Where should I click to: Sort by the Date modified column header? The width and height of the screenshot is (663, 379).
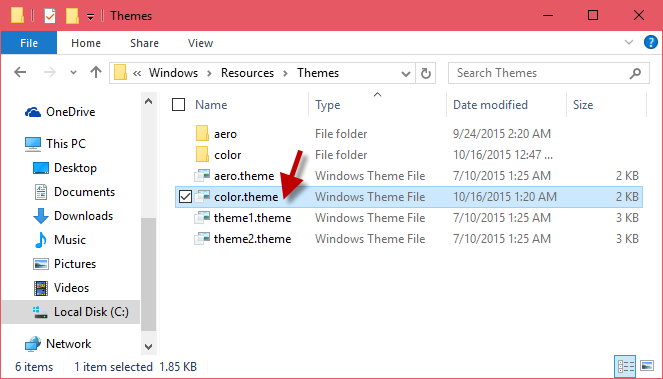point(490,105)
